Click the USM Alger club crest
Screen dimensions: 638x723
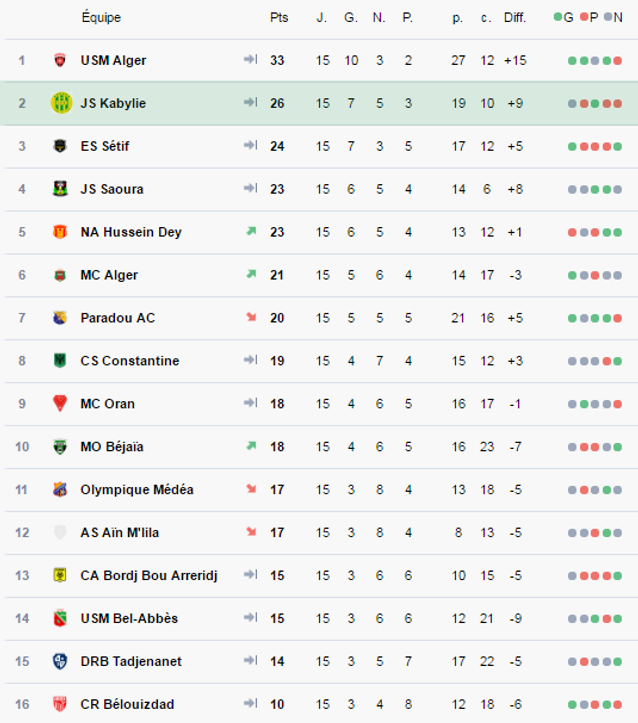60,60
